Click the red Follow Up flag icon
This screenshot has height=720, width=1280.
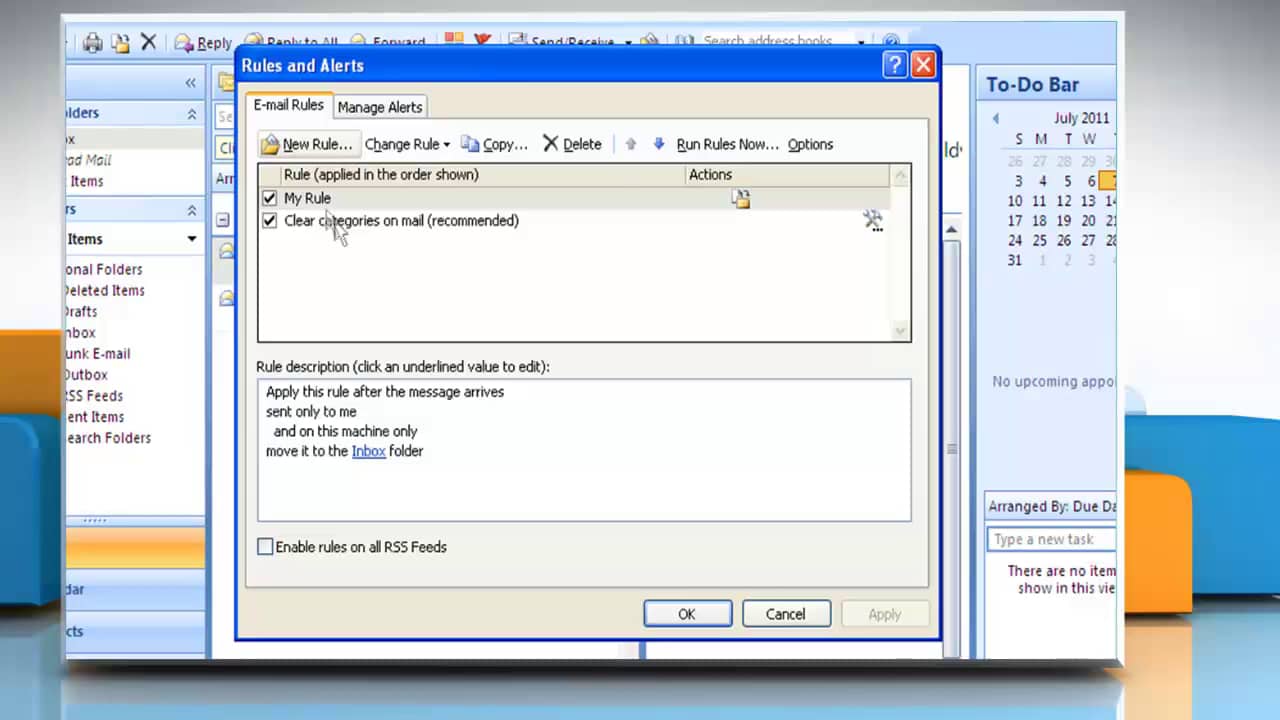click(482, 41)
